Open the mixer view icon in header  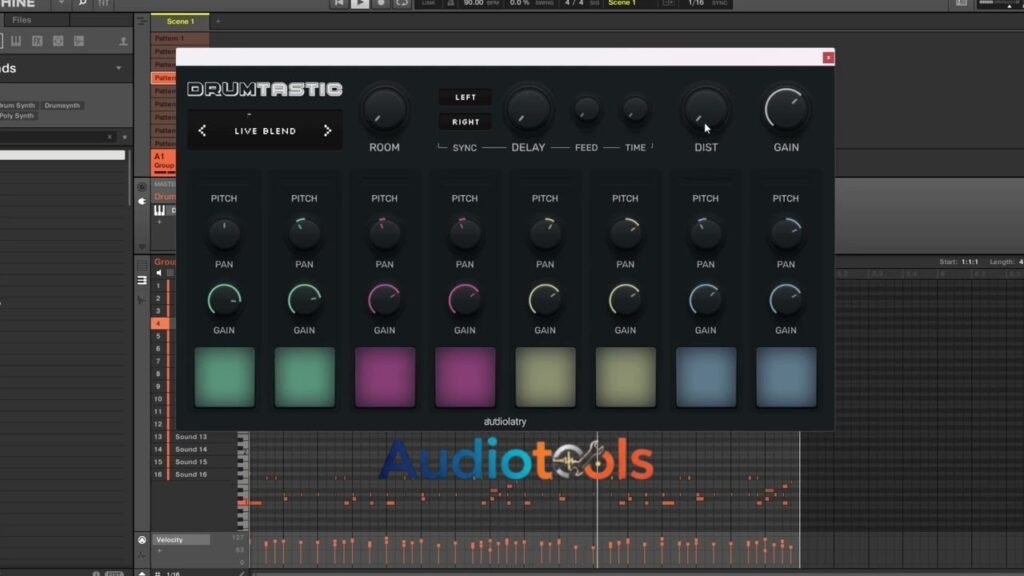(x=103, y=3)
